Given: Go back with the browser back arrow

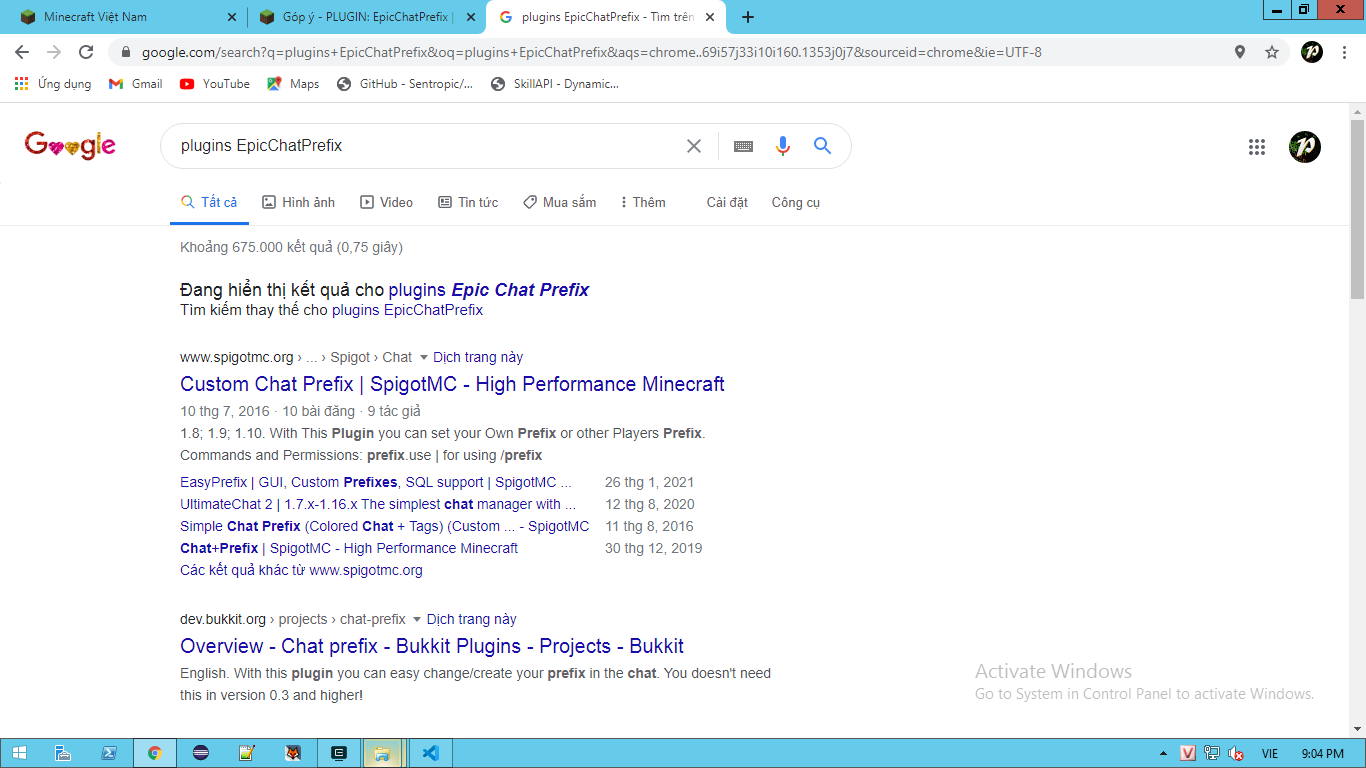Looking at the screenshot, I should (x=22, y=52).
